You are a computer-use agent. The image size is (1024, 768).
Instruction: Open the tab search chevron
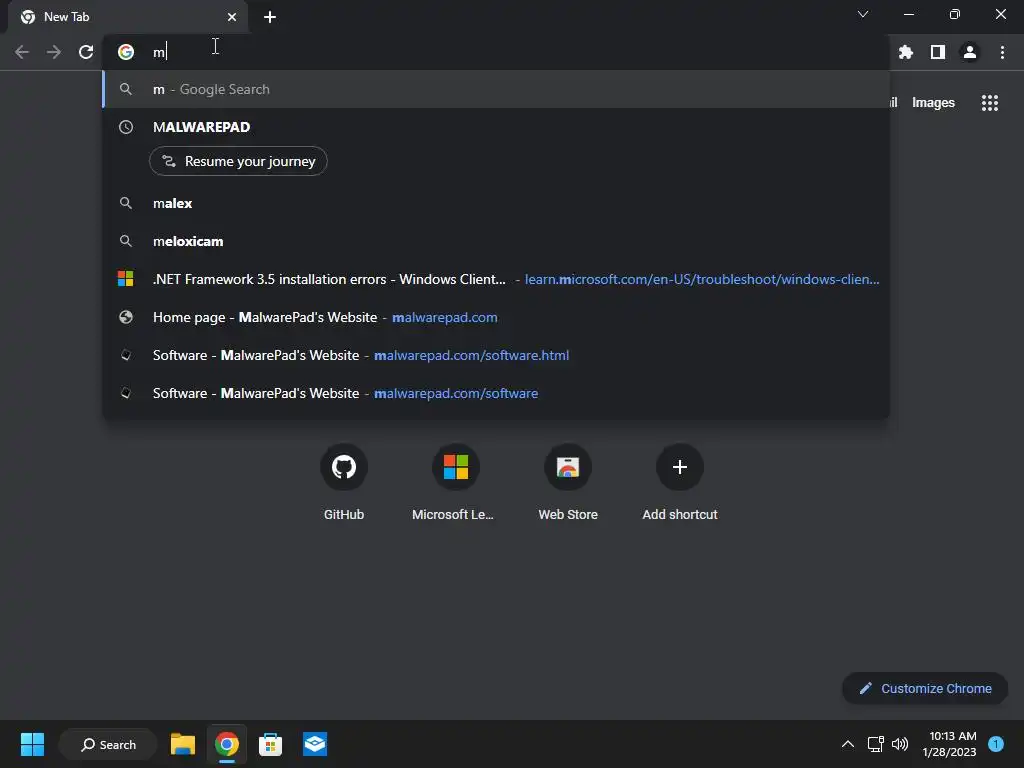tap(863, 14)
